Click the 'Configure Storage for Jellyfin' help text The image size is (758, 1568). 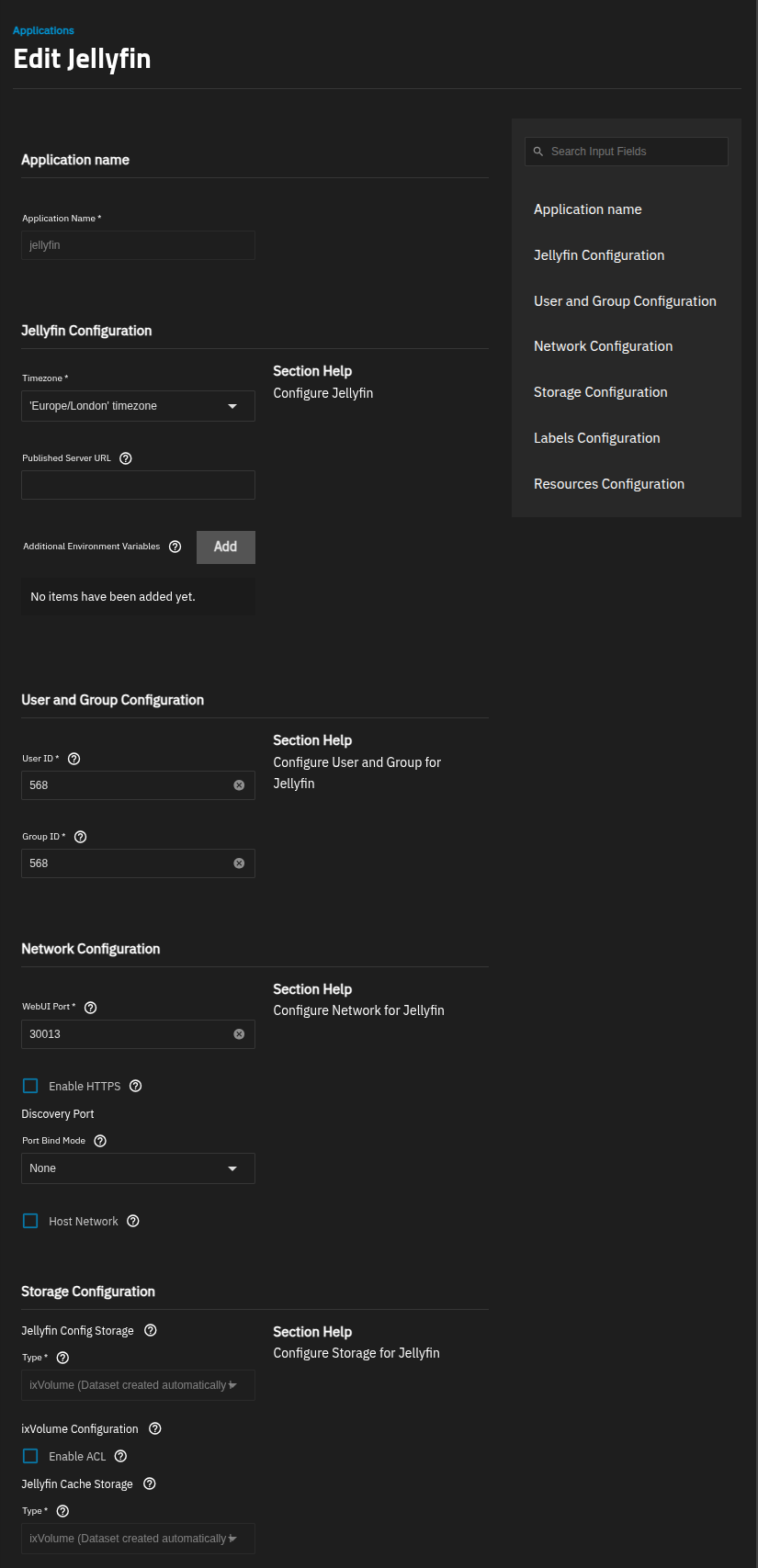(x=356, y=1353)
